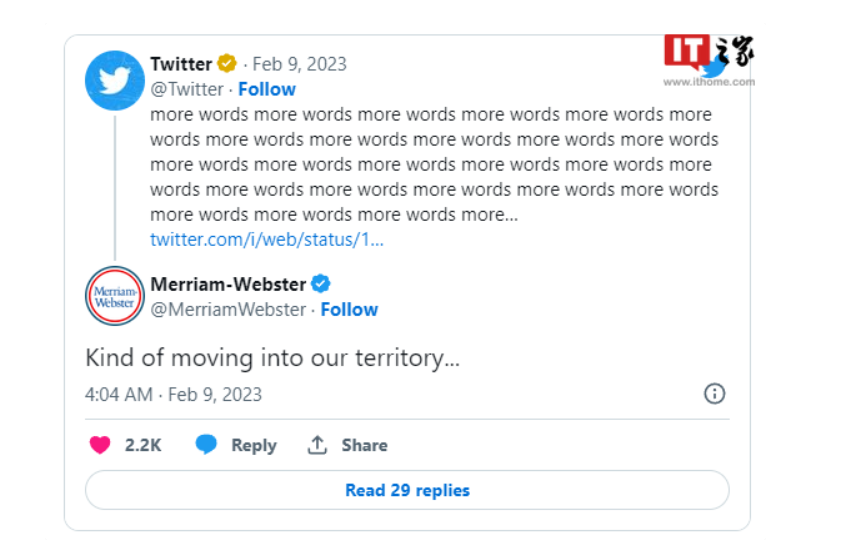Click the reply speech bubble icon

point(206,445)
